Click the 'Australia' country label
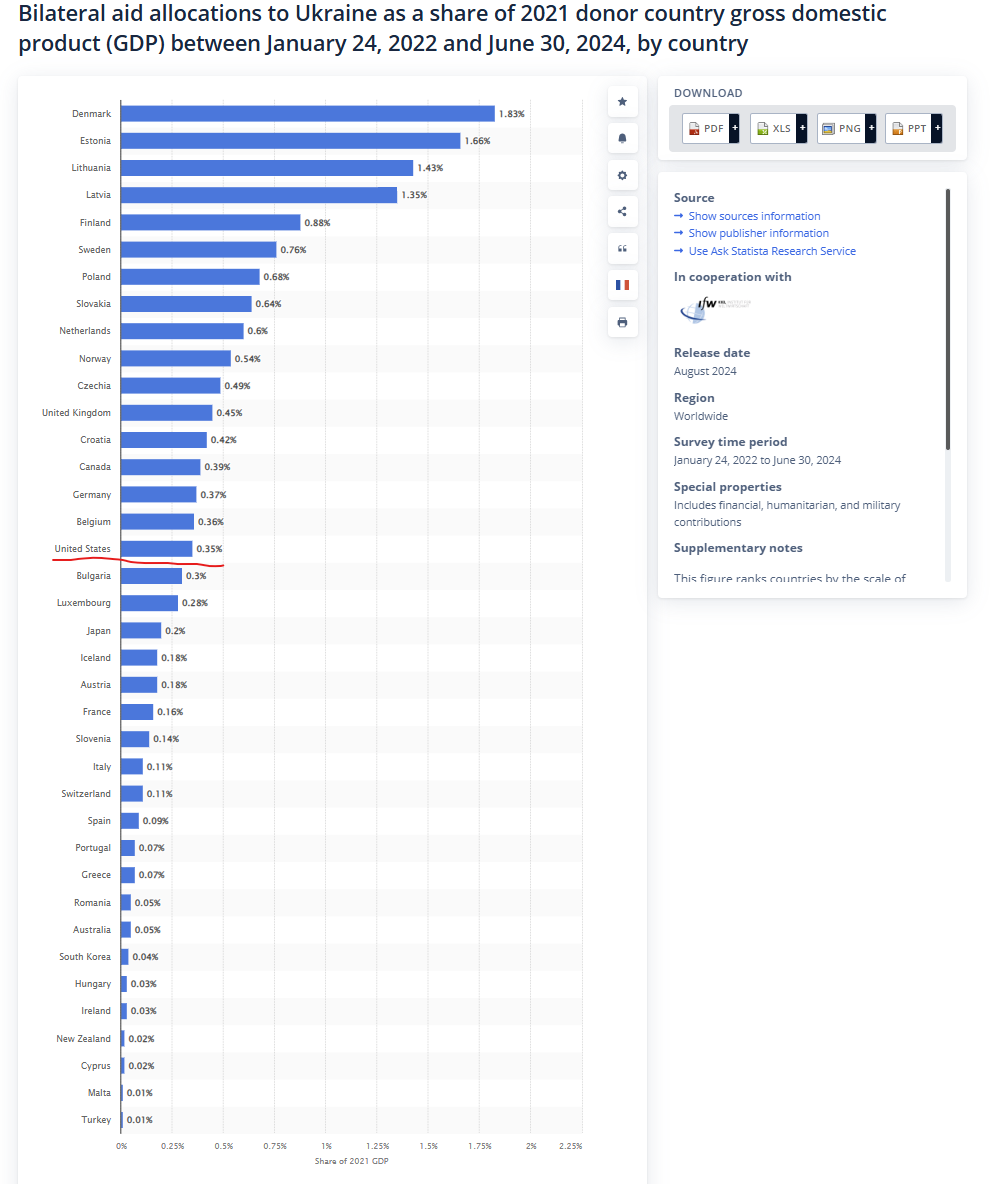The image size is (1005, 1184). coord(91,930)
